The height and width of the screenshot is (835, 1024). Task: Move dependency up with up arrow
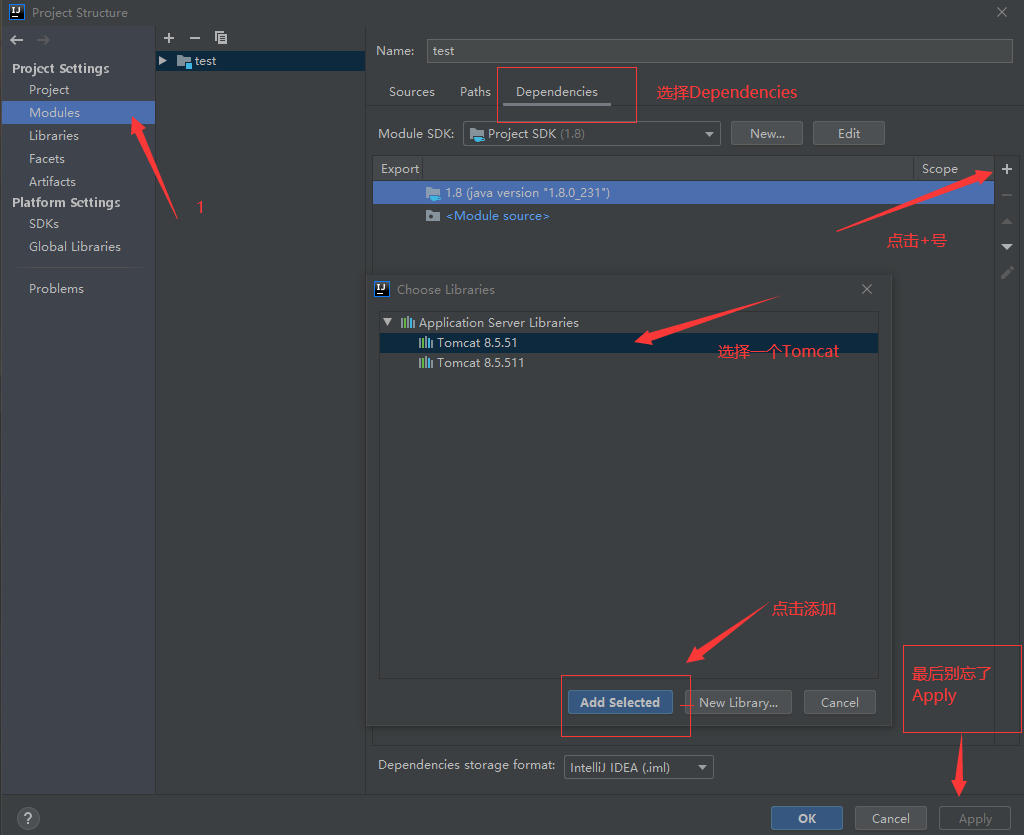[1007, 221]
